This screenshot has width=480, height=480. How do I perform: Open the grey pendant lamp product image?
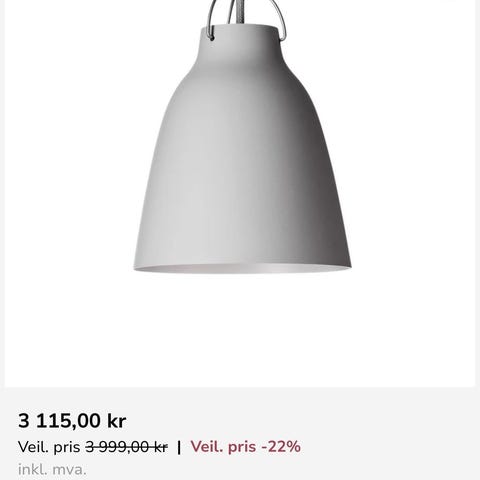click(x=240, y=193)
